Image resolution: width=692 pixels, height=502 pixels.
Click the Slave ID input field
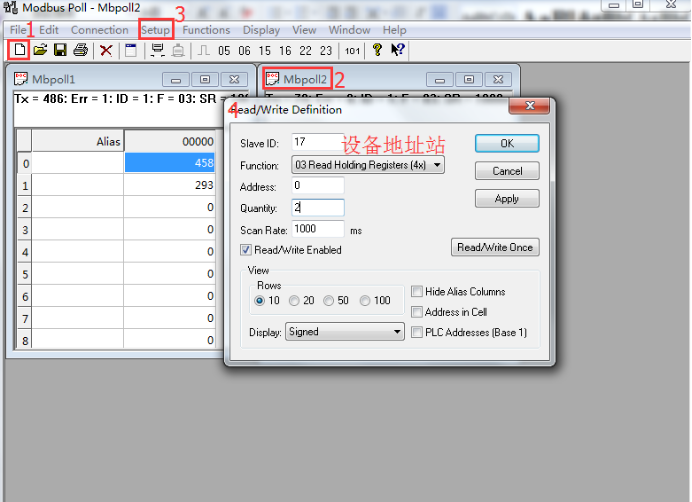tap(317, 143)
